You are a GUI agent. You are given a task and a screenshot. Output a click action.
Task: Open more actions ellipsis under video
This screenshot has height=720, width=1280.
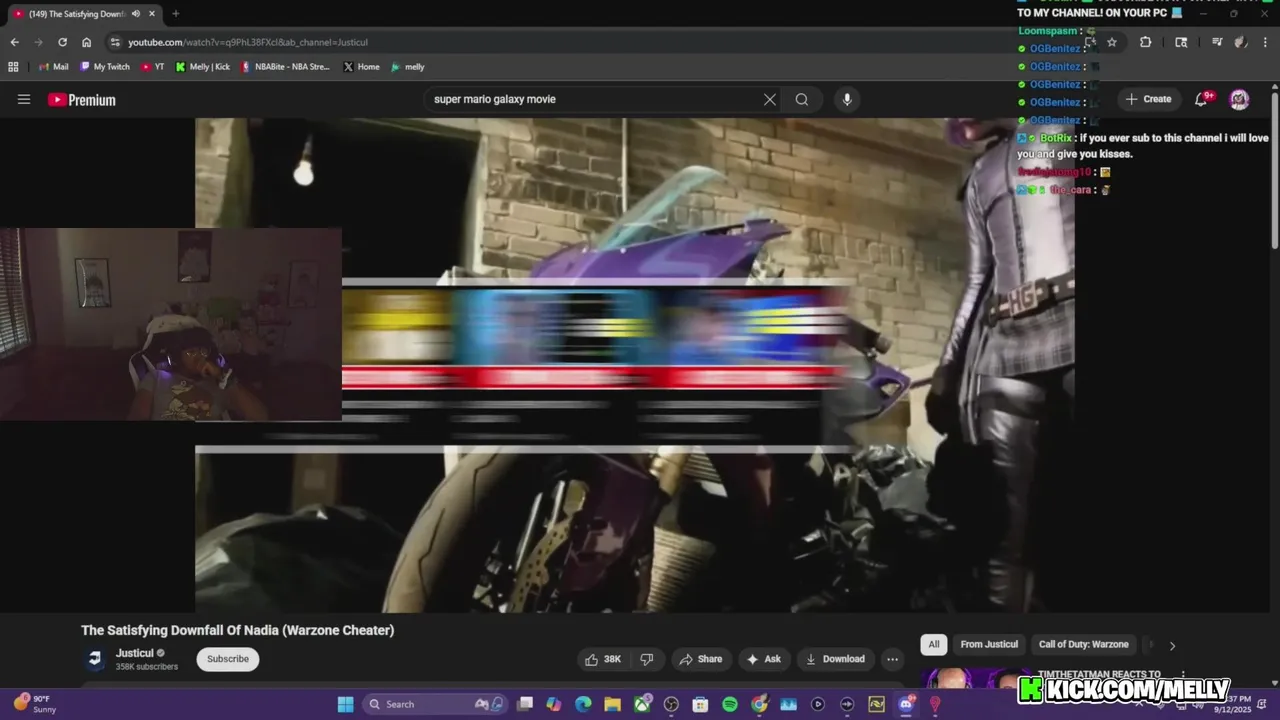(892, 659)
